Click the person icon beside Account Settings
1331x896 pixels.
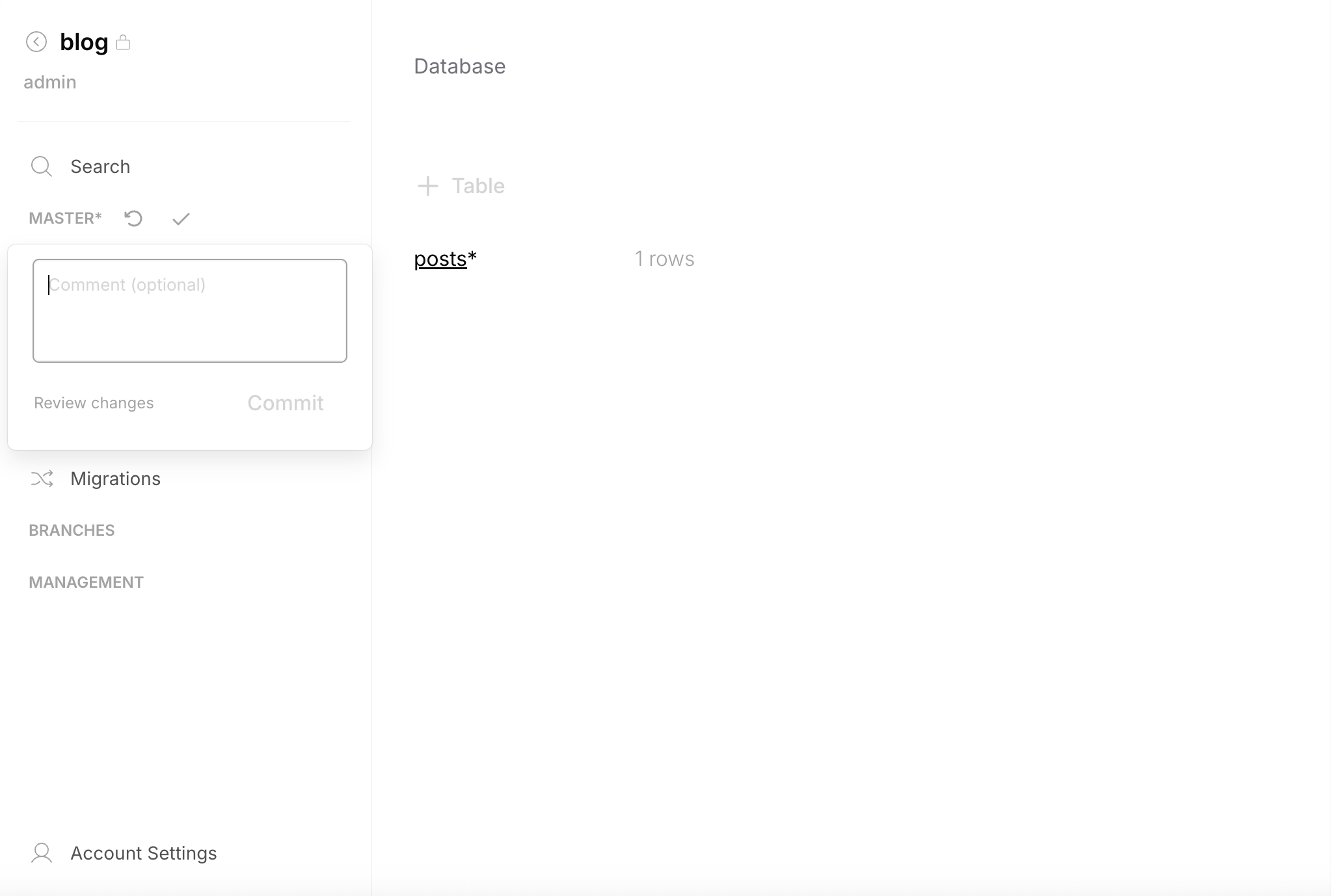[42, 852]
